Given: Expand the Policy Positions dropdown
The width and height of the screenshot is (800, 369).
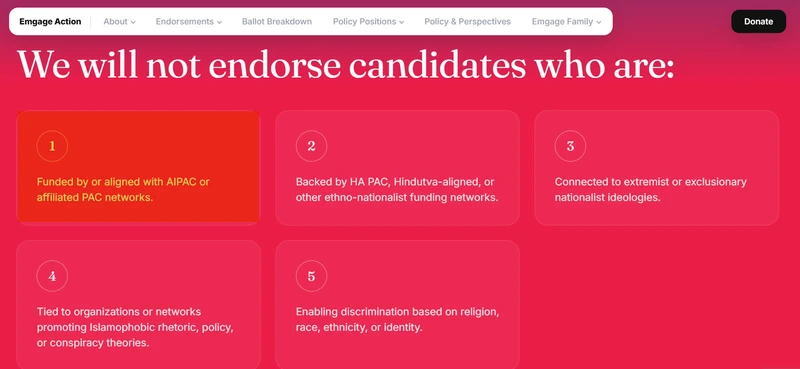Looking at the screenshot, I should [x=368, y=21].
